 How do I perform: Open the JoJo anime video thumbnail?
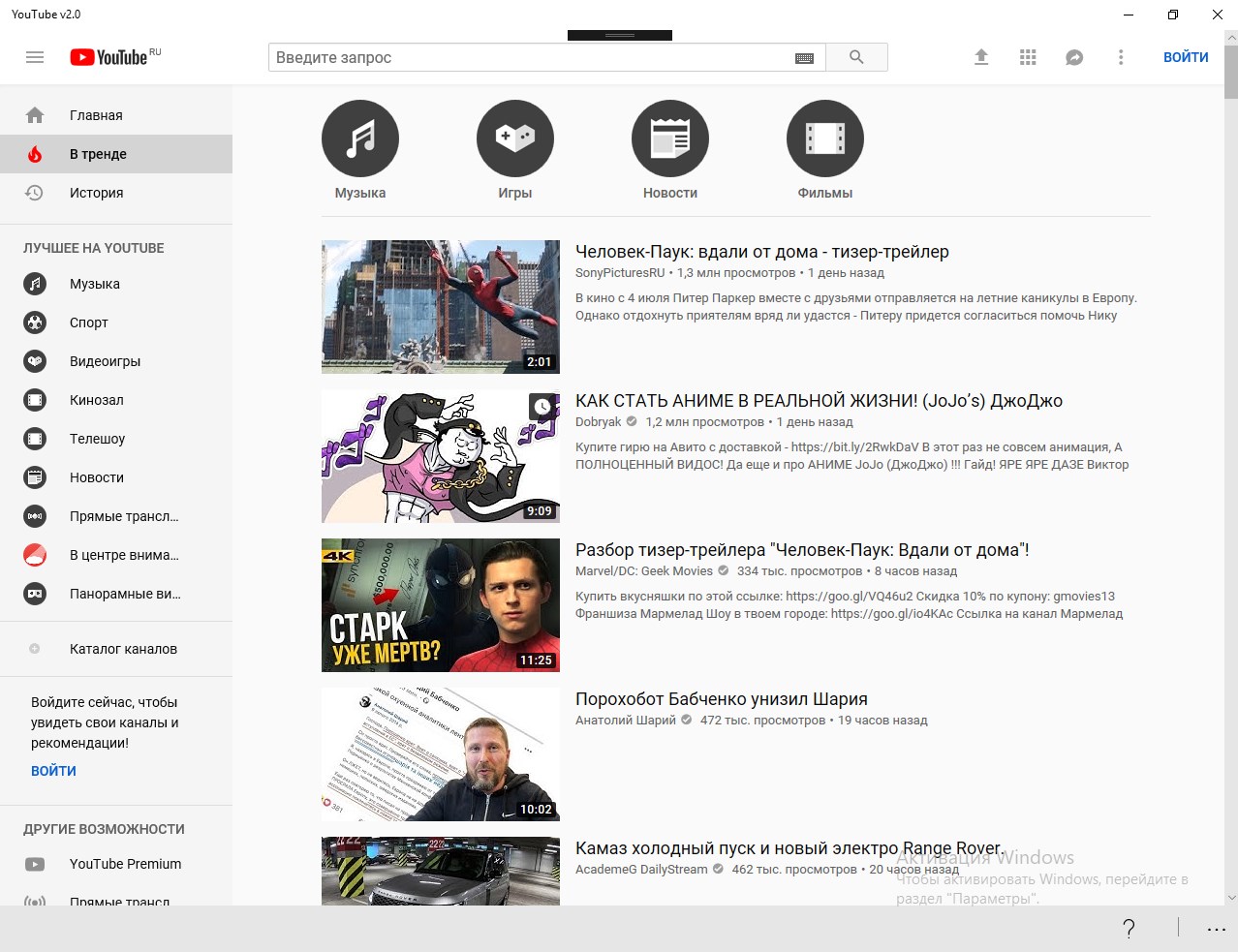click(x=441, y=456)
